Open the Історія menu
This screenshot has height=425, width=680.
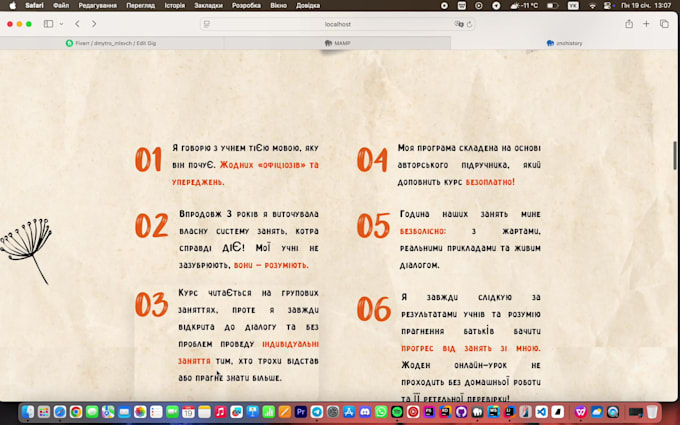click(174, 6)
